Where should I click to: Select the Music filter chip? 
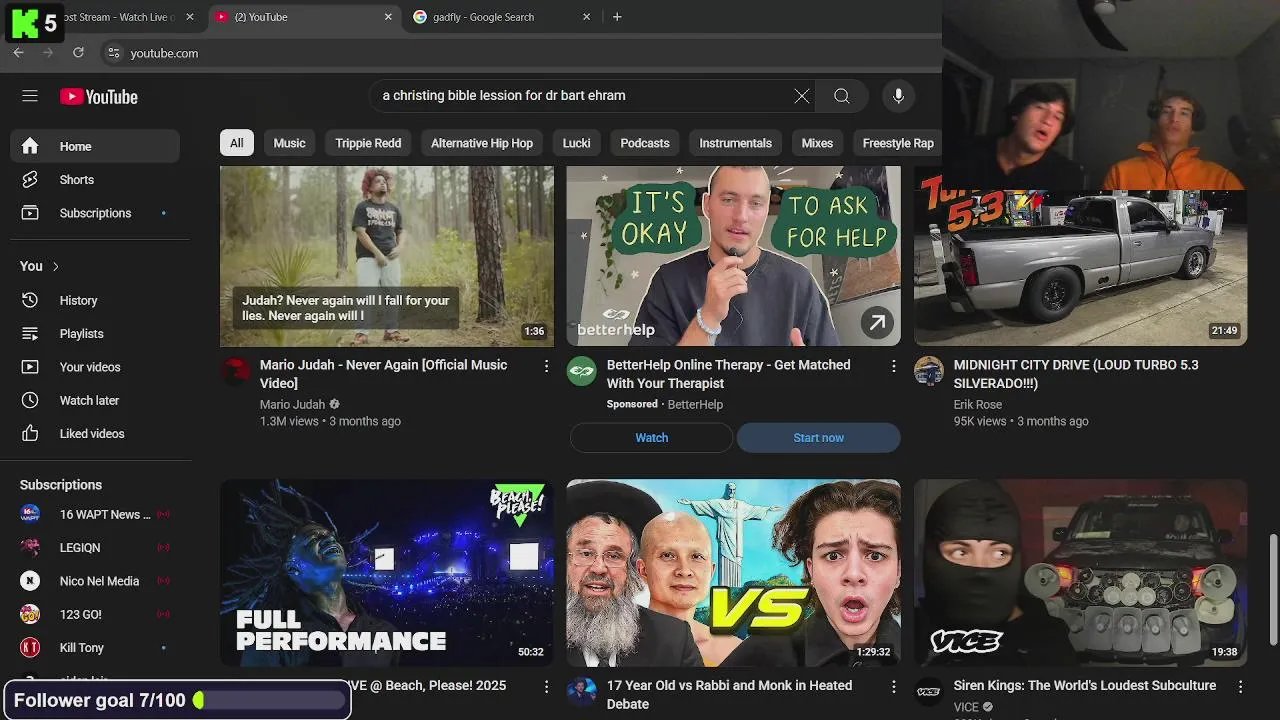click(289, 143)
